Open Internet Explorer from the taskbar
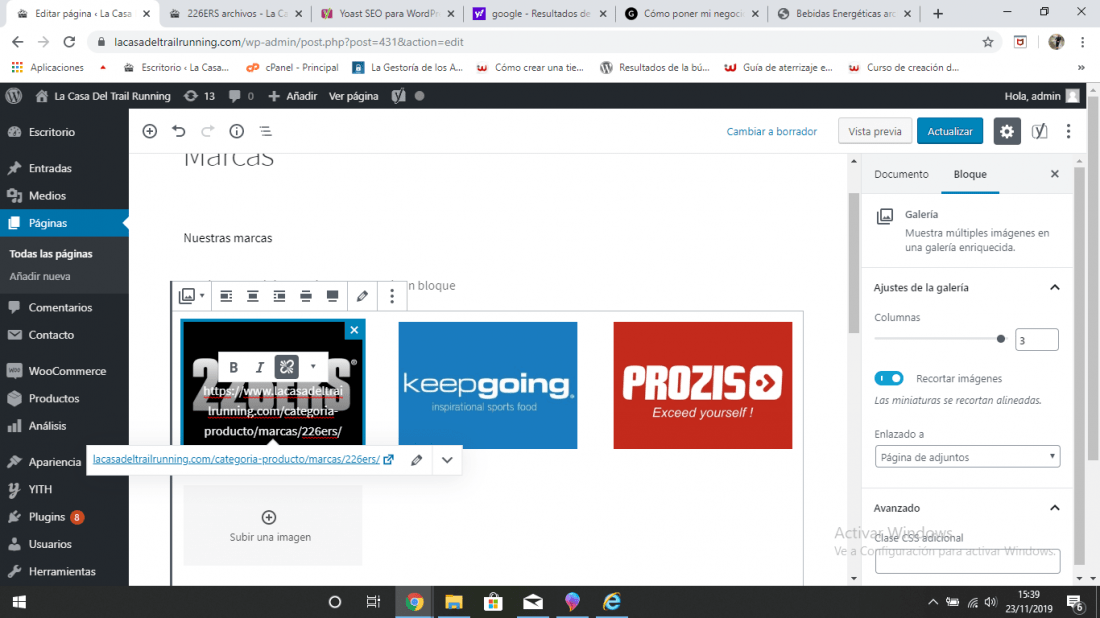 tap(612, 602)
